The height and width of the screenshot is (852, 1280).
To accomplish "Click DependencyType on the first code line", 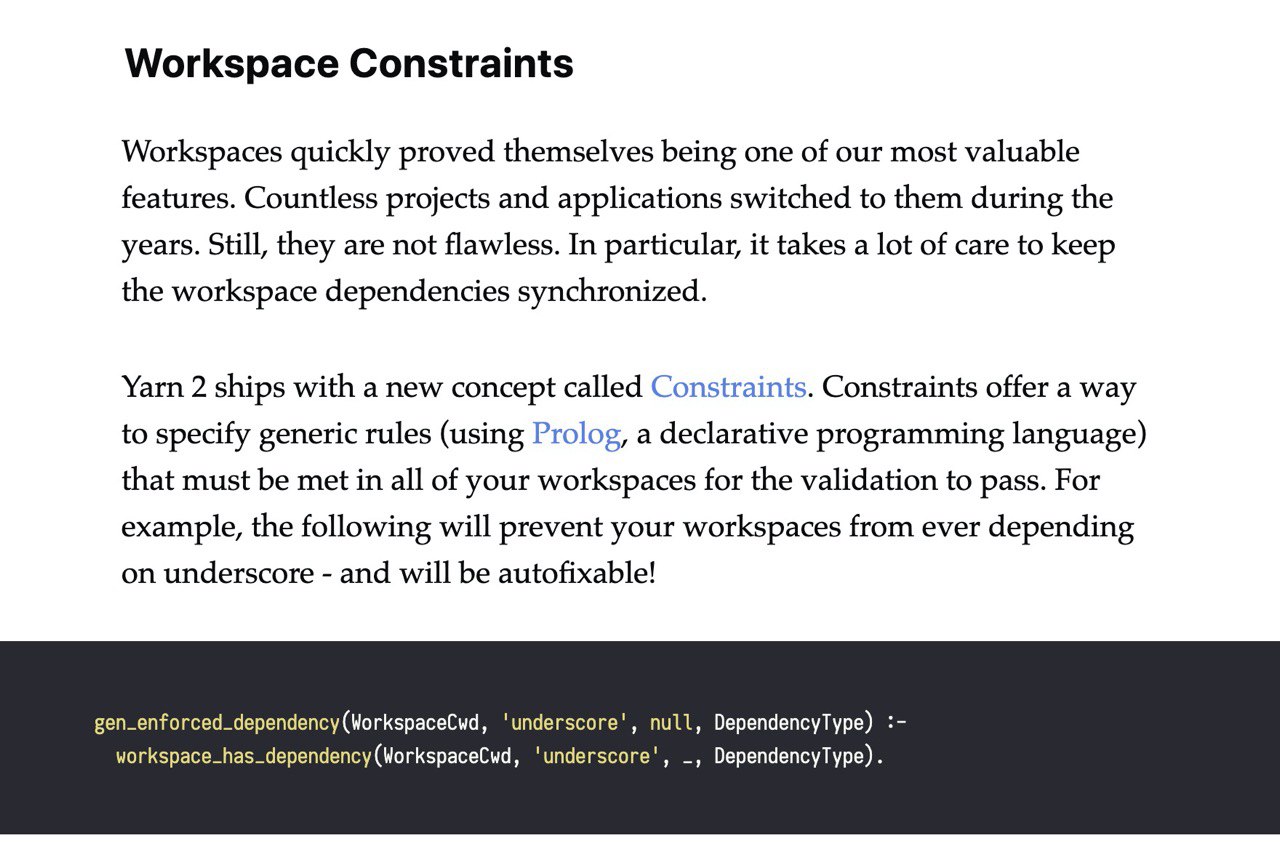I will pyautogui.click(x=788, y=723).
